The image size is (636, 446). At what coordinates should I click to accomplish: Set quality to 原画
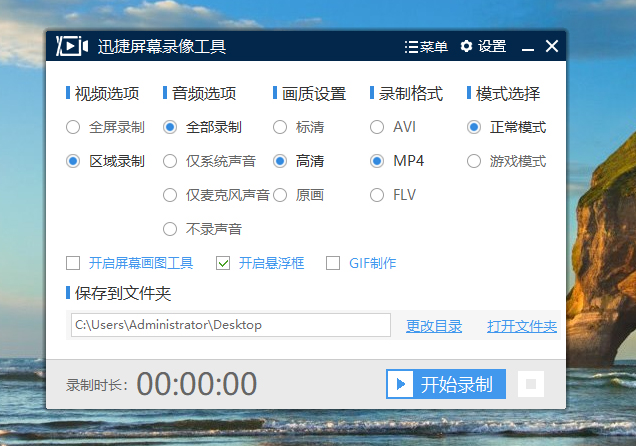click(x=299, y=195)
